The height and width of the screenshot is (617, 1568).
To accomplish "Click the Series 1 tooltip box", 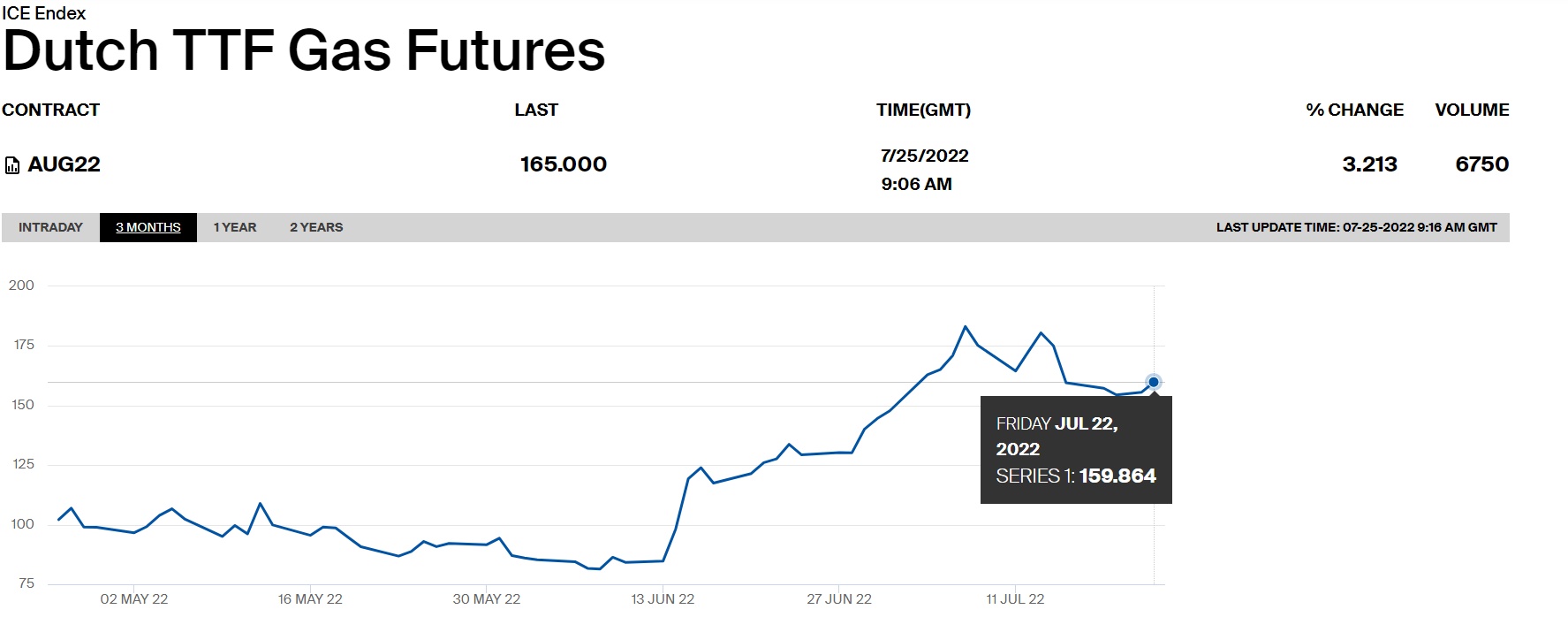I will (1076, 450).
